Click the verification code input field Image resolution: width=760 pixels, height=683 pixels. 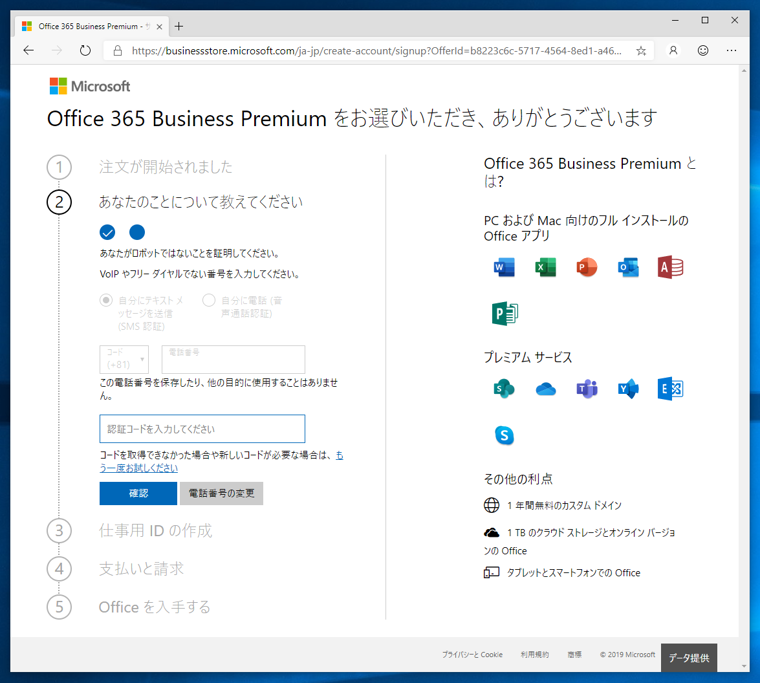click(x=202, y=429)
